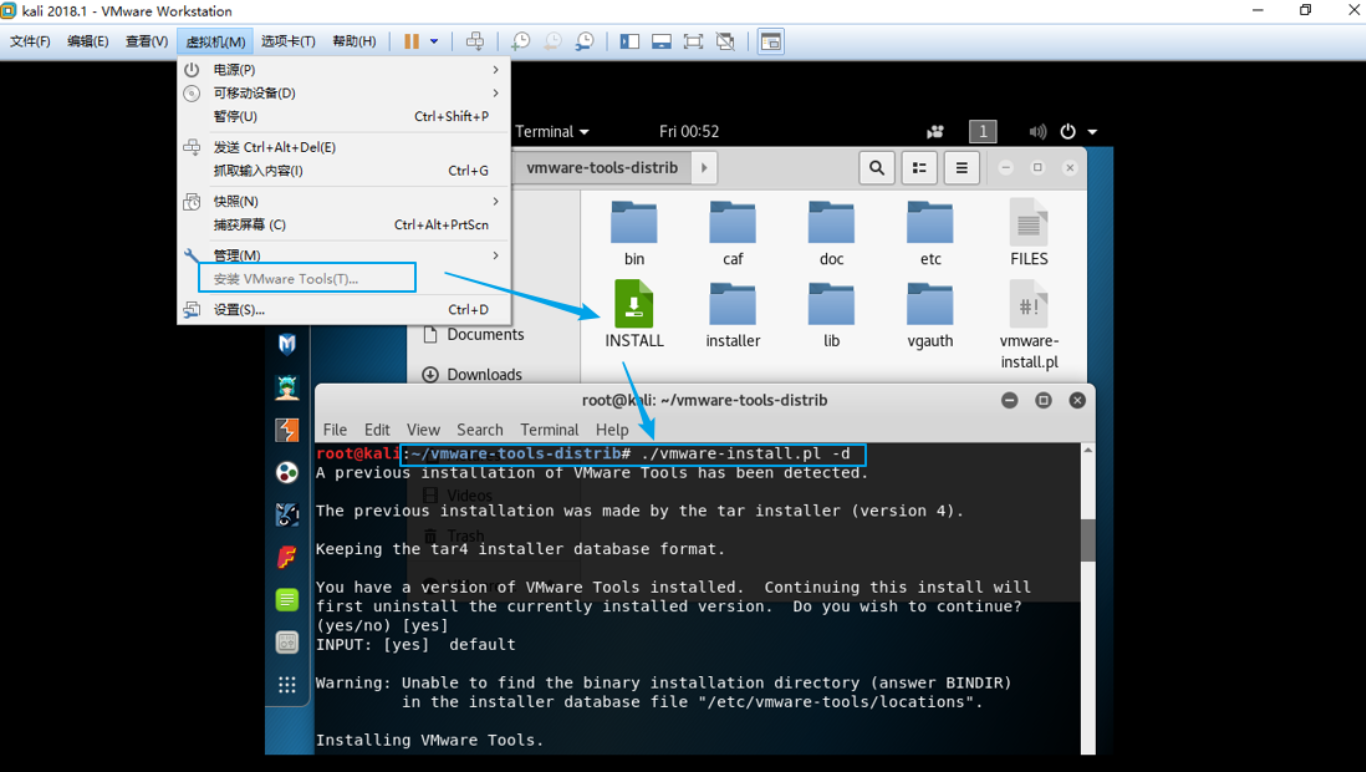Open the terminal Search menu

click(480, 430)
